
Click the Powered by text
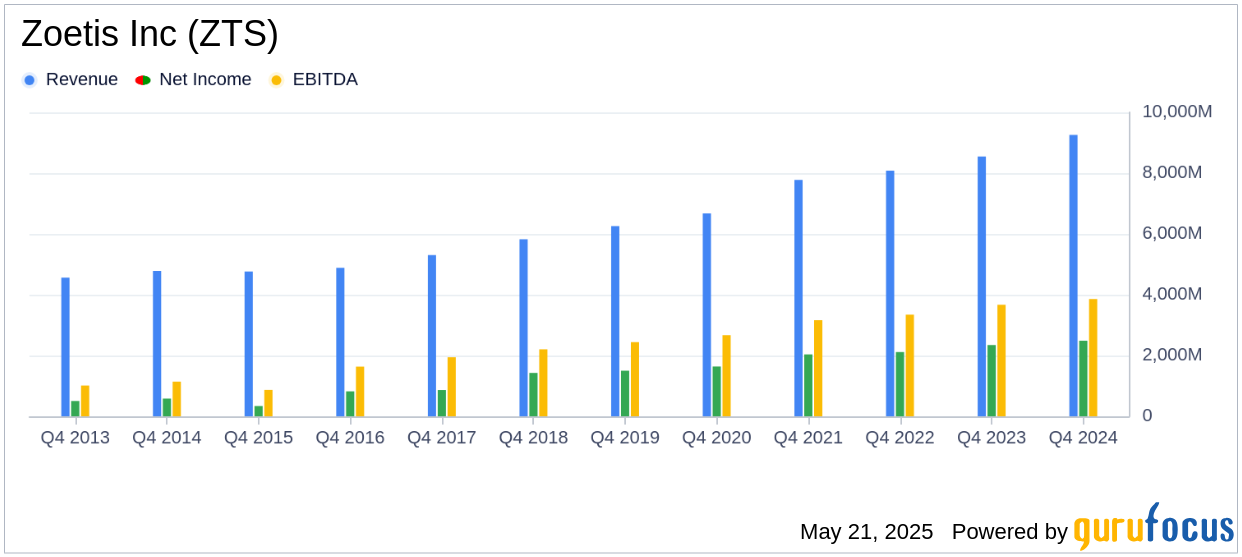1010,532
